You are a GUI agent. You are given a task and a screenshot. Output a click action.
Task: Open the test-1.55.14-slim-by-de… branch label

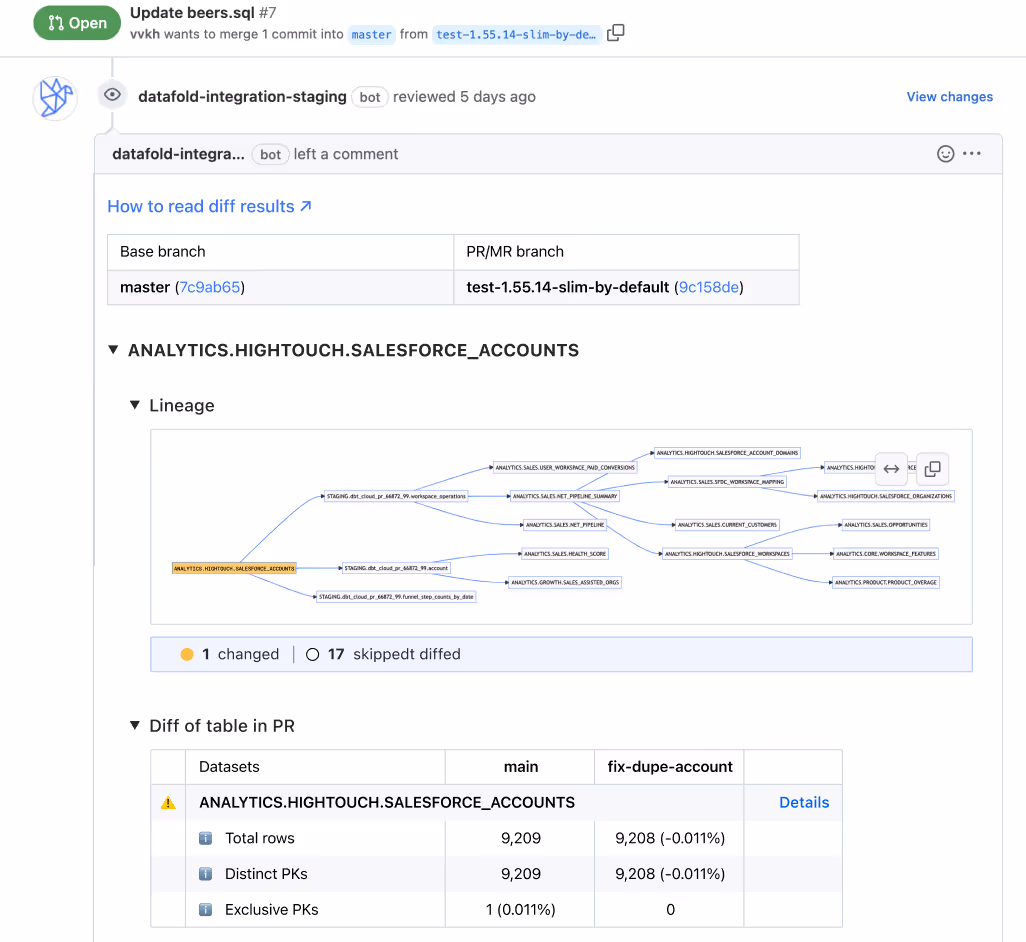pyautogui.click(x=516, y=35)
